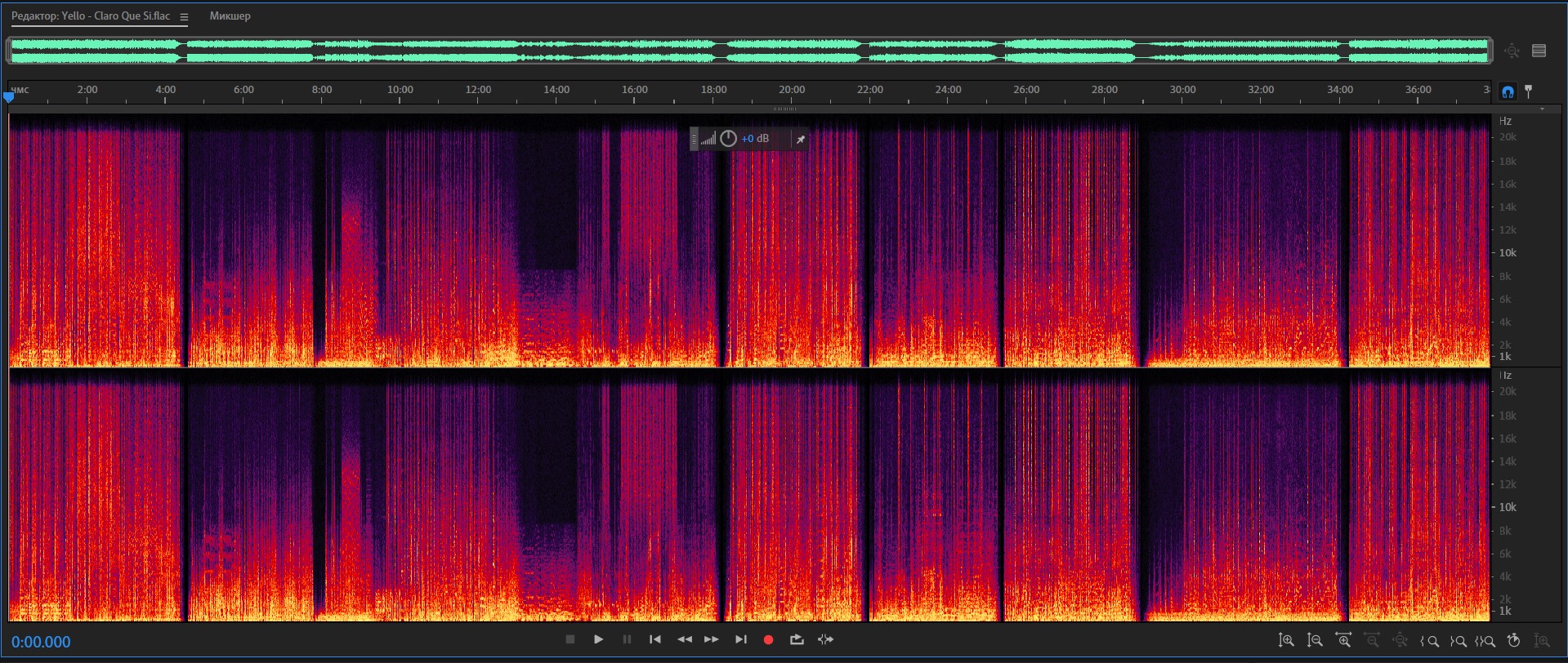Click the +0 dB volume adjustment knob
This screenshot has width=1568, height=663.
(x=728, y=139)
